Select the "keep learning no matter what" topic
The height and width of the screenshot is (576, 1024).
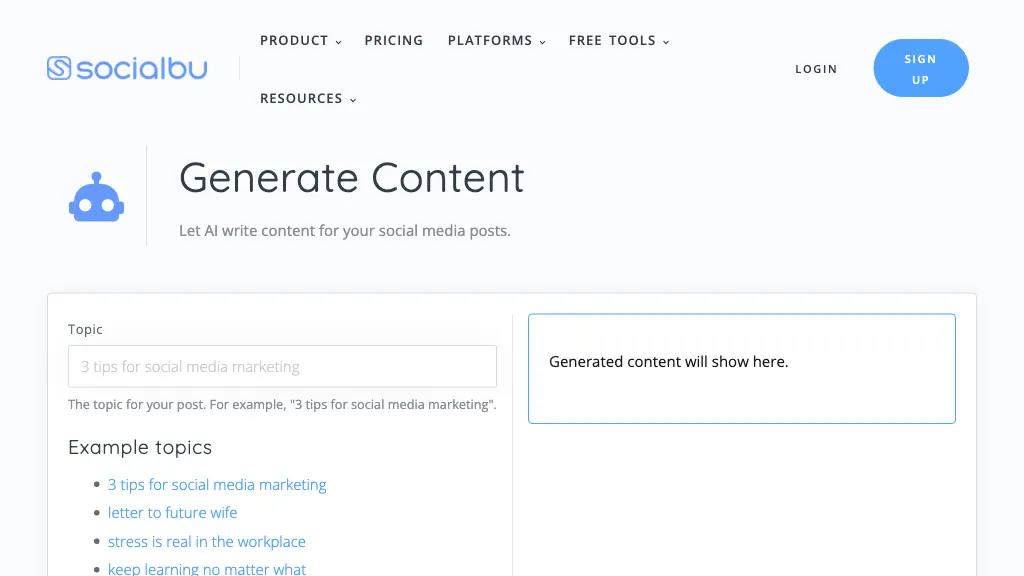point(207,569)
